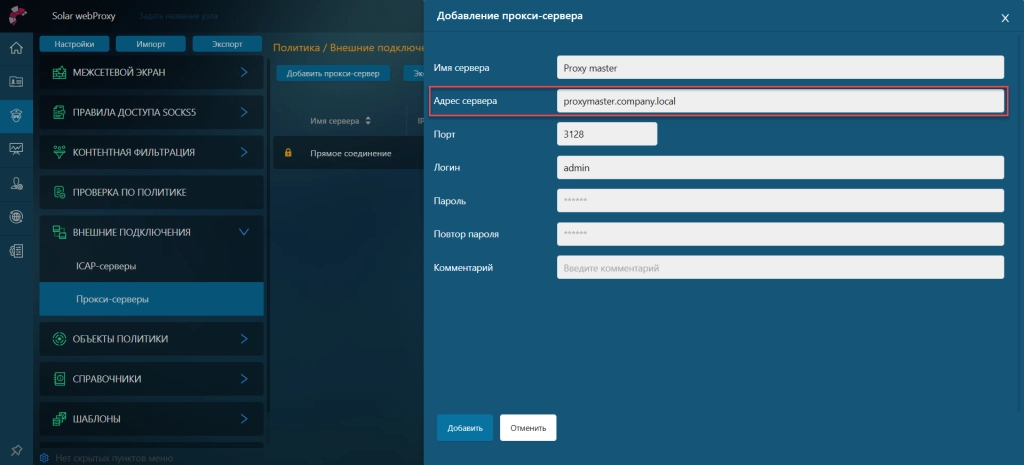
Task: Click the Пароль input field
Action: (780, 201)
